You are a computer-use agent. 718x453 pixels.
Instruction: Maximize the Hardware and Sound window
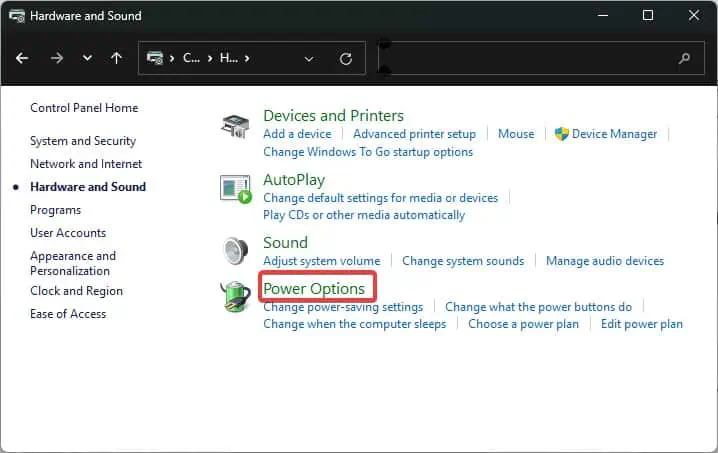pyautogui.click(x=648, y=16)
